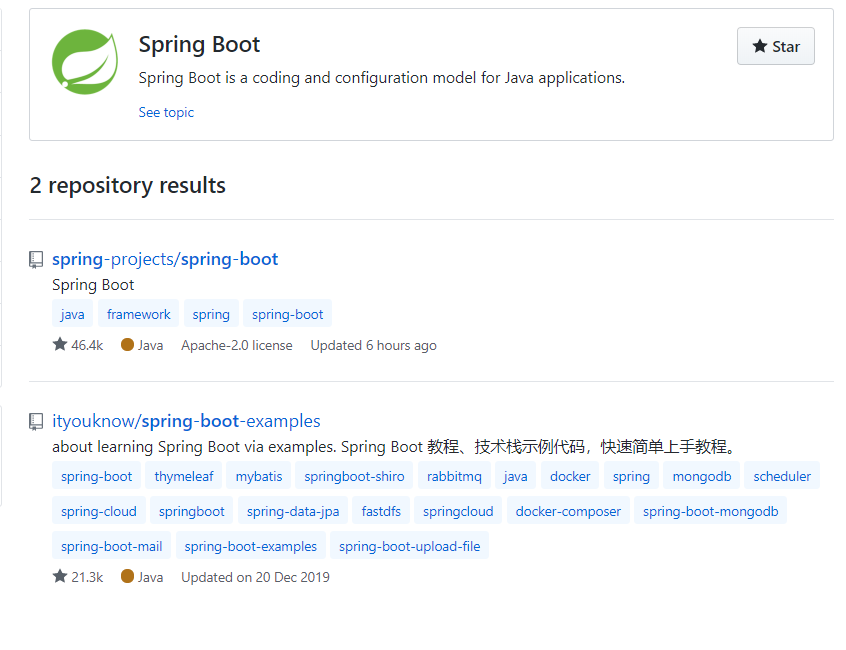
Task: Click repository icon beside spring-projects/spring-boot
Action: [x=36, y=259]
